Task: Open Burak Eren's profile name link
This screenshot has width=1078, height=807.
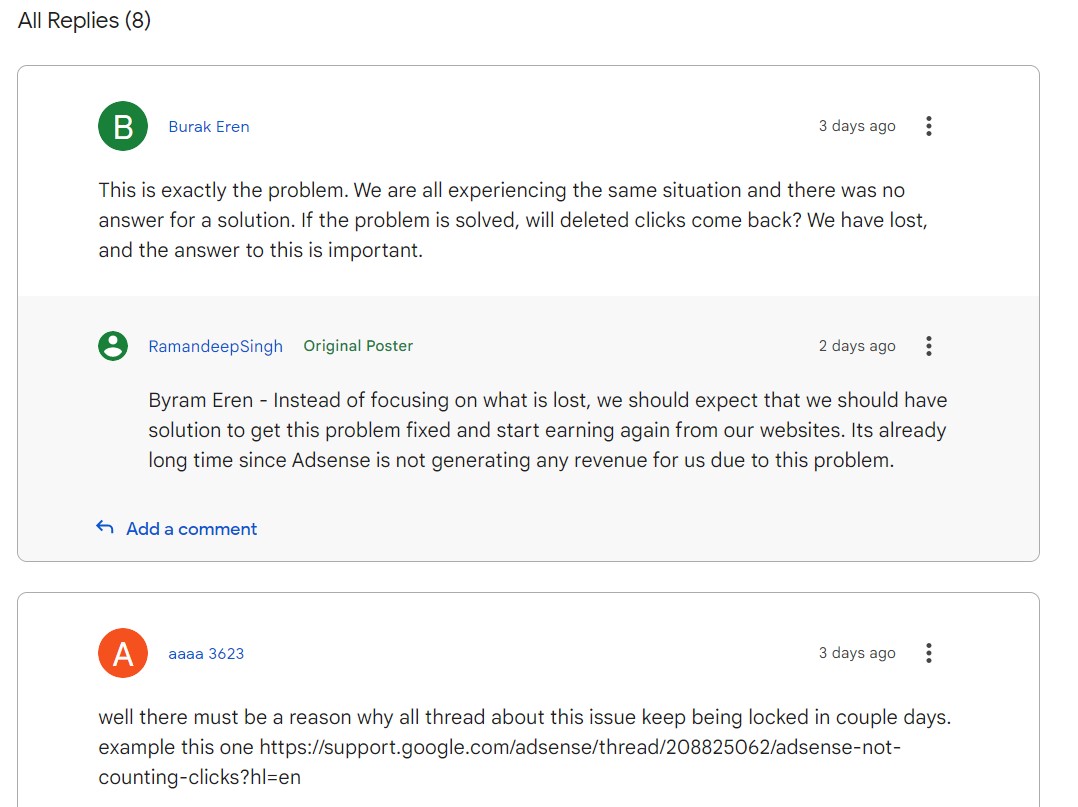Action: 209,126
